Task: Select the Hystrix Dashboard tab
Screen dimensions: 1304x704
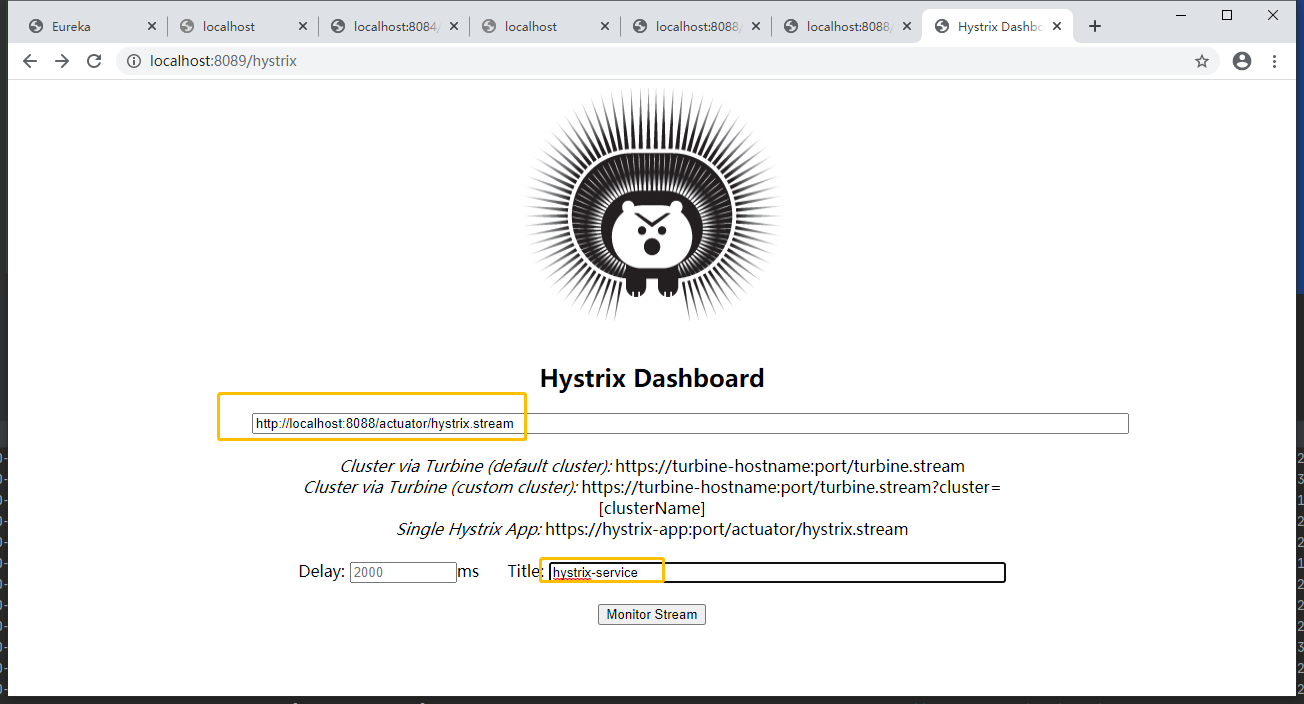Action: click(x=997, y=27)
